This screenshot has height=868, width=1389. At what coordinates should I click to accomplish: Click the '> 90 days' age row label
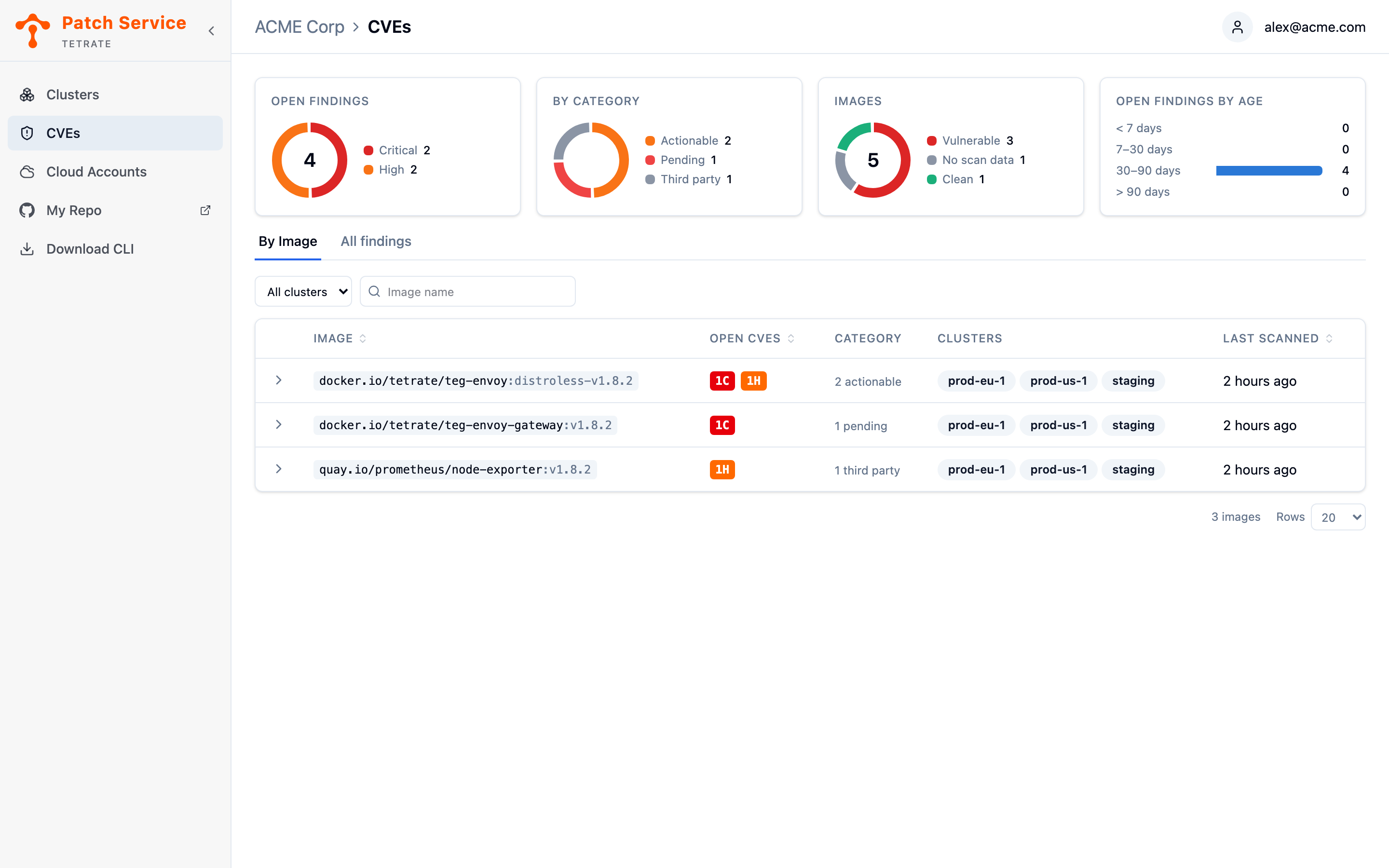(x=1142, y=192)
